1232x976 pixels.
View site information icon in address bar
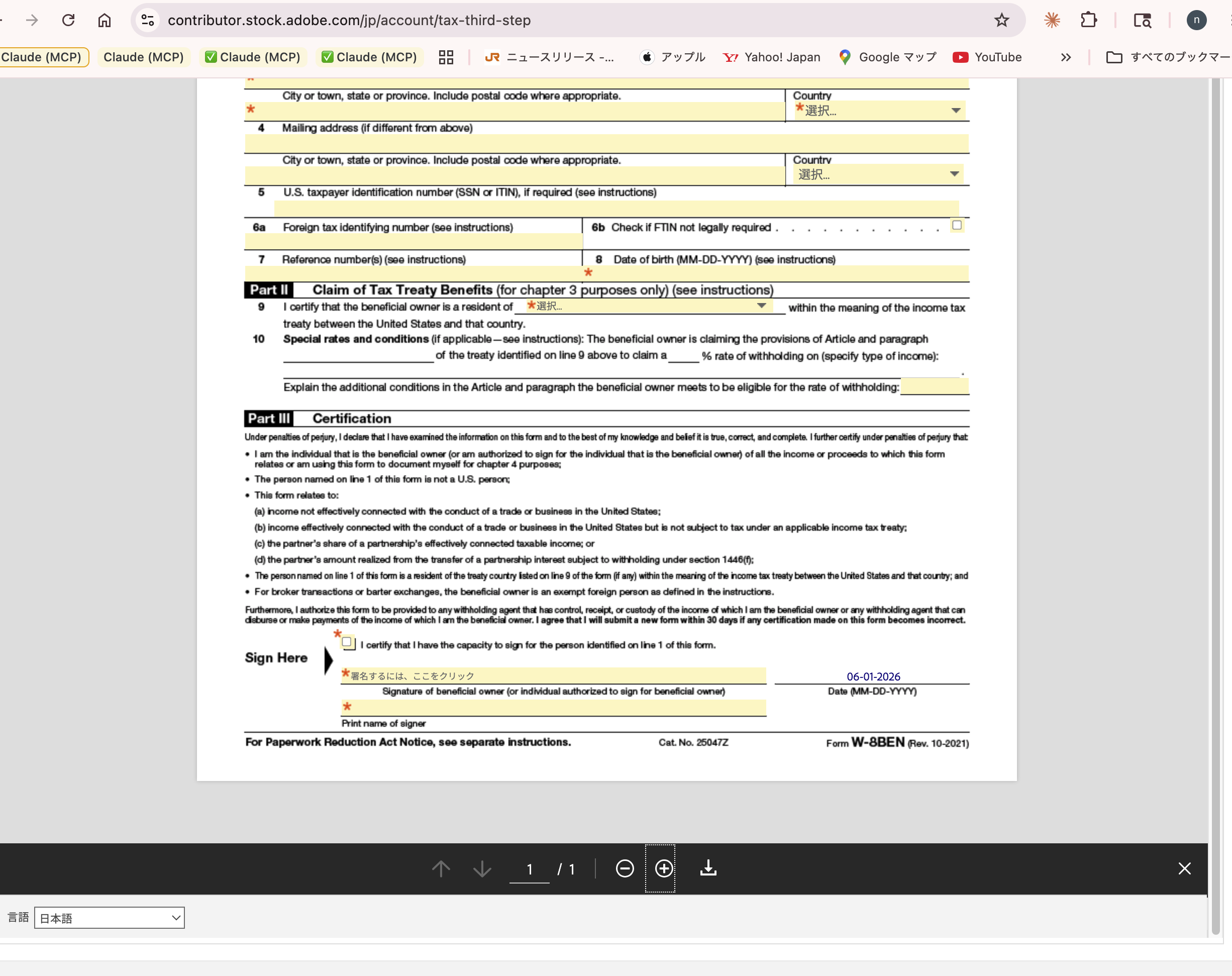(x=147, y=21)
